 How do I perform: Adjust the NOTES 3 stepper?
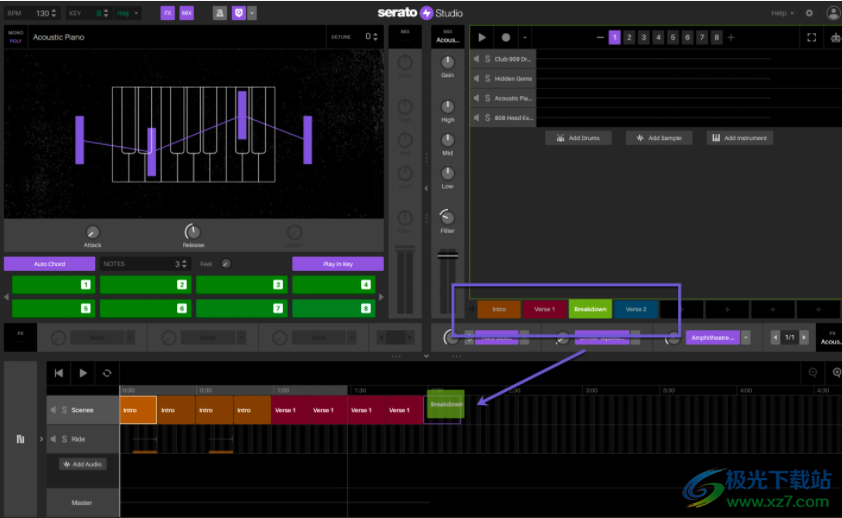click(x=184, y=264)
